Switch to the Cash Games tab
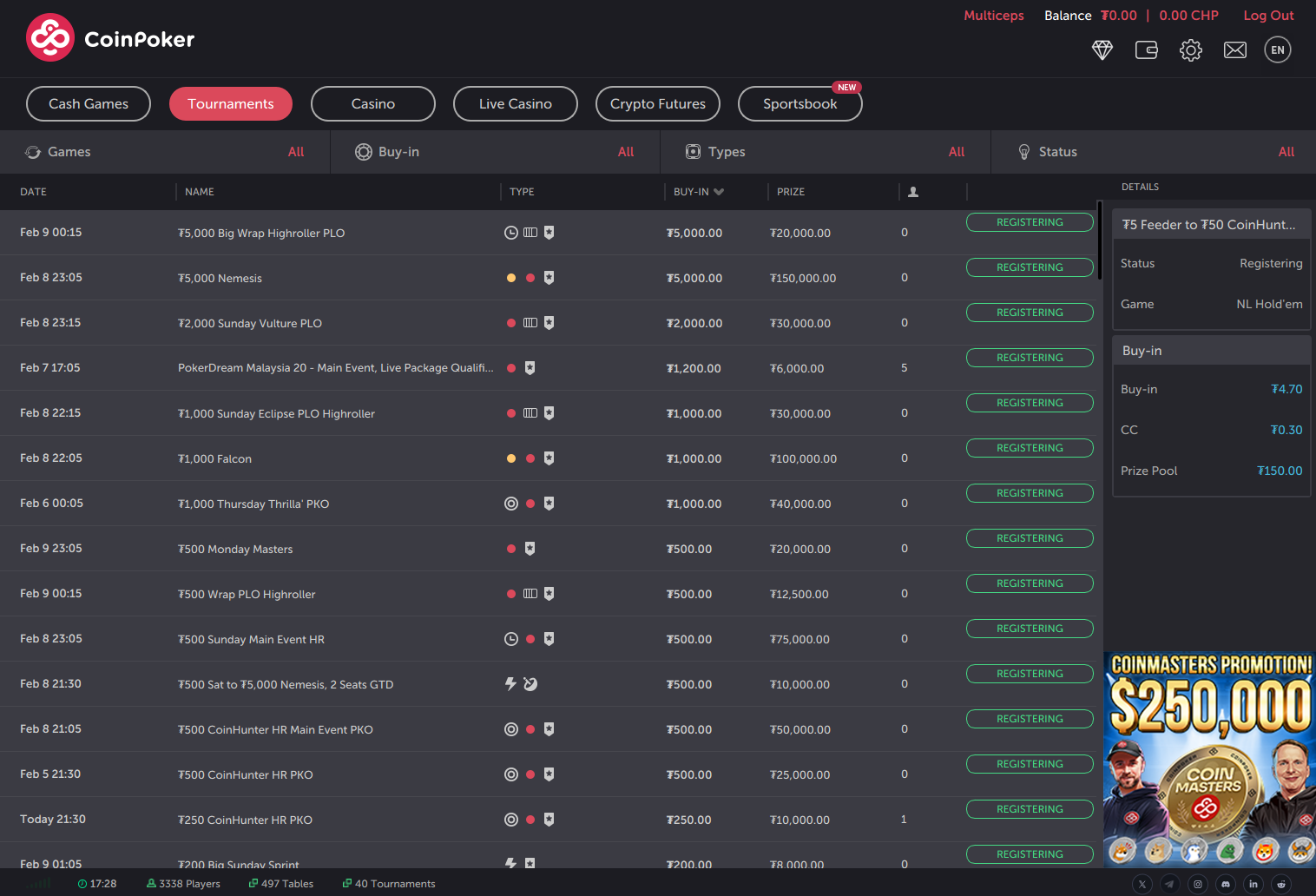This screenshot has height=896, width=1316. (x=89, y=104)
